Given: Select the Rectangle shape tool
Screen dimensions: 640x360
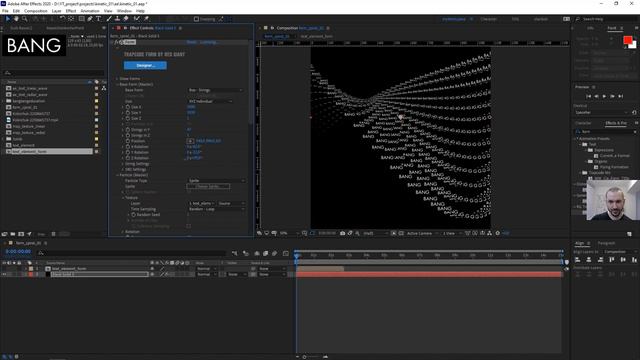Looking at the screenshot, I should pos(82,19).
